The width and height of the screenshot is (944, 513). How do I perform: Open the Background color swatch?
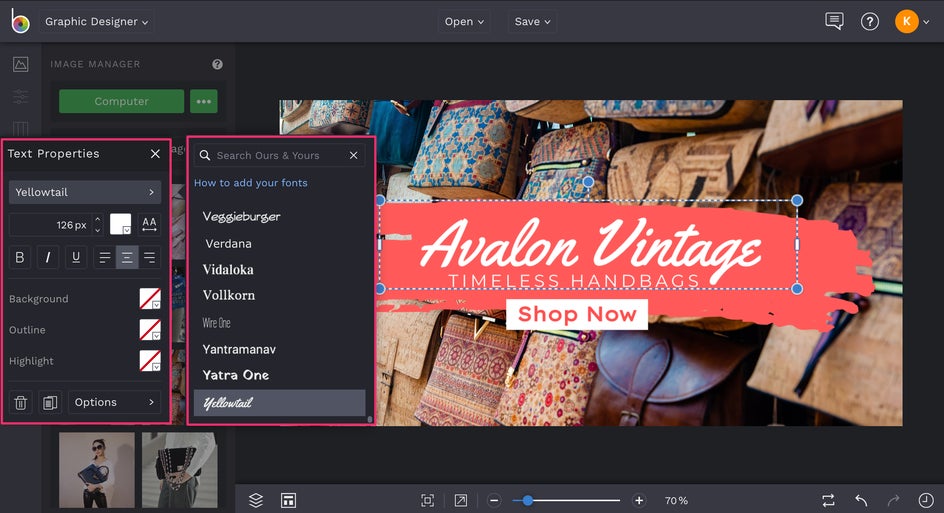click(x=150, y=299)
